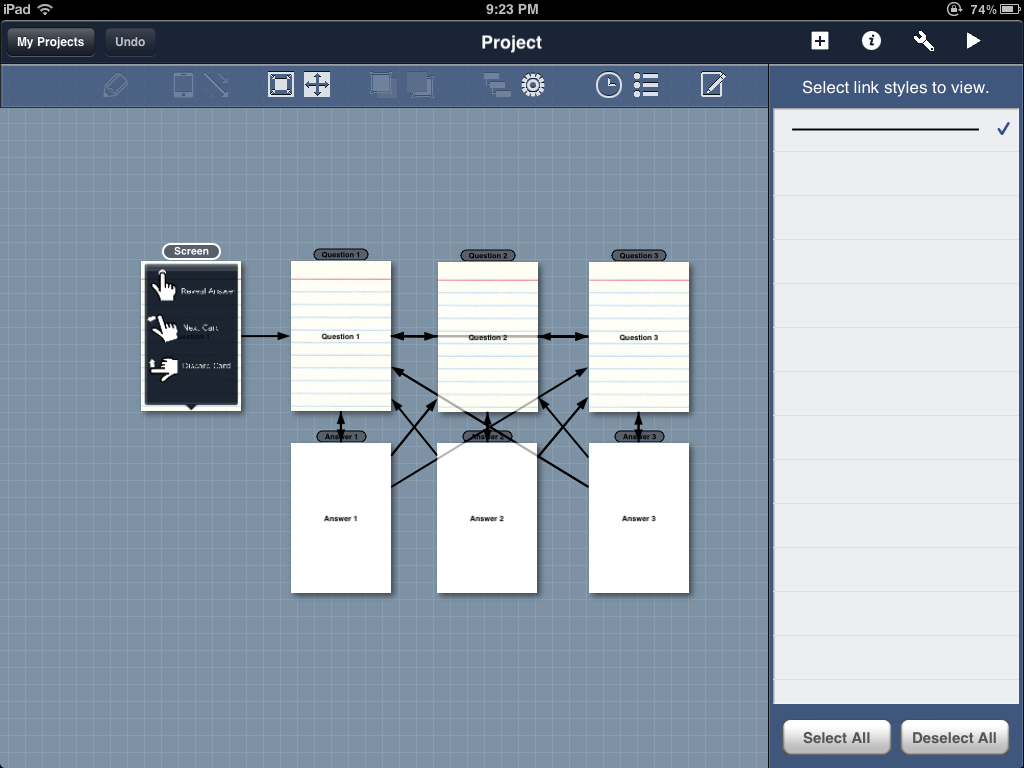Click the compose note icon
The height and width of the screenshot is (768, 1024).
712,86
